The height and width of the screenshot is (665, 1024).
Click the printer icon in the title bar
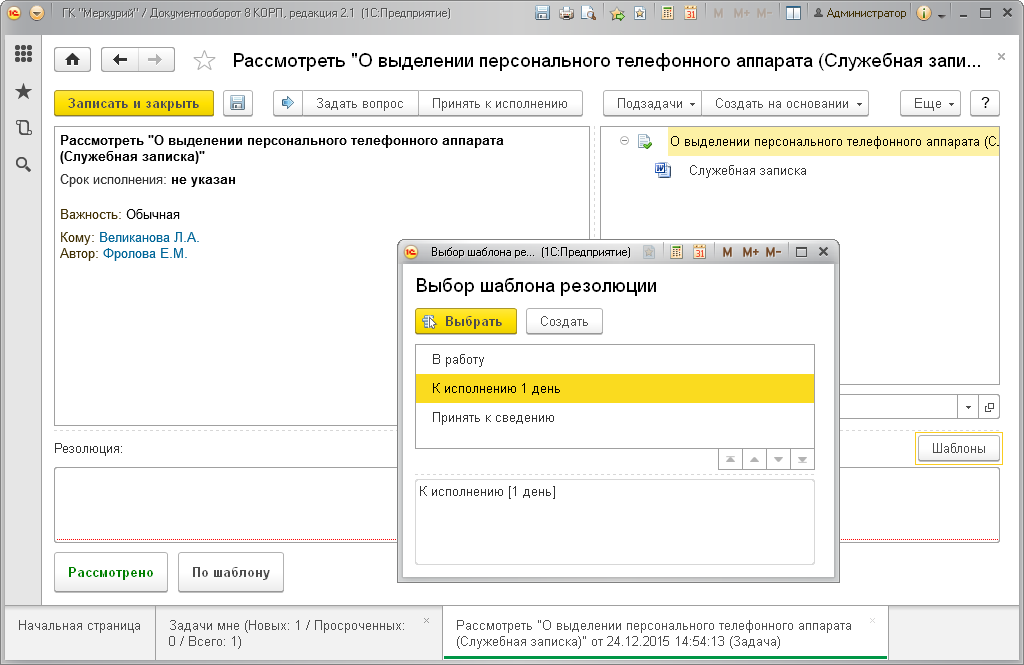pos(566,13)
